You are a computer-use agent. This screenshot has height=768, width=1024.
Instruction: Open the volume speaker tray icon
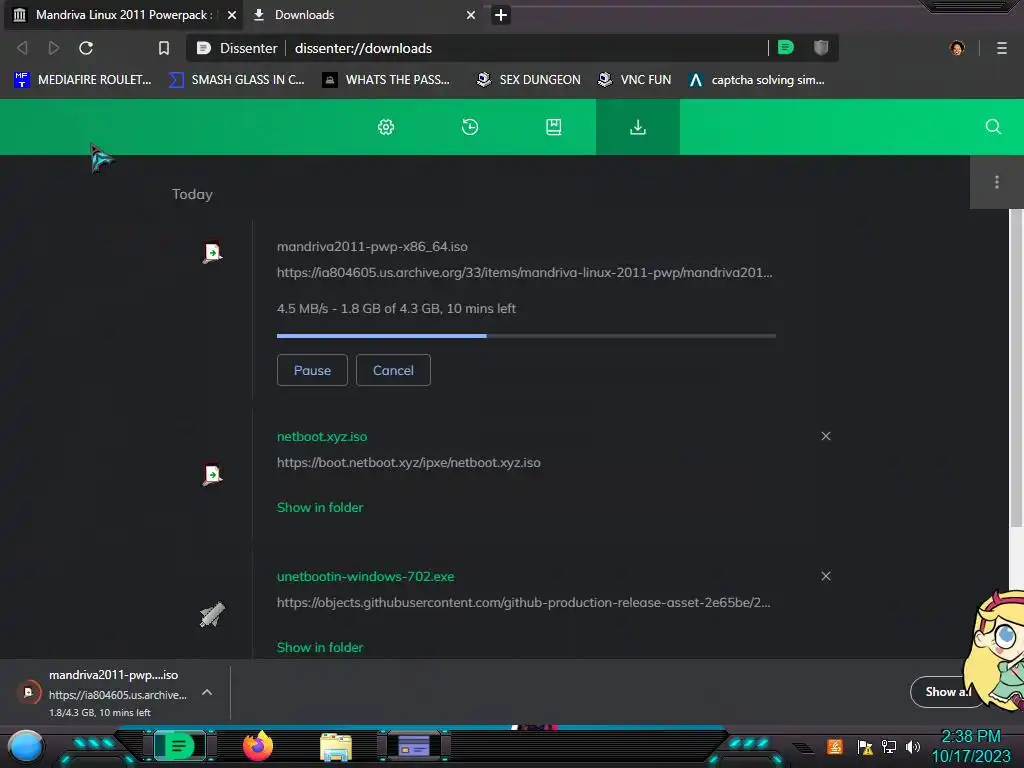pyautogui.click(x=913, y=746)
